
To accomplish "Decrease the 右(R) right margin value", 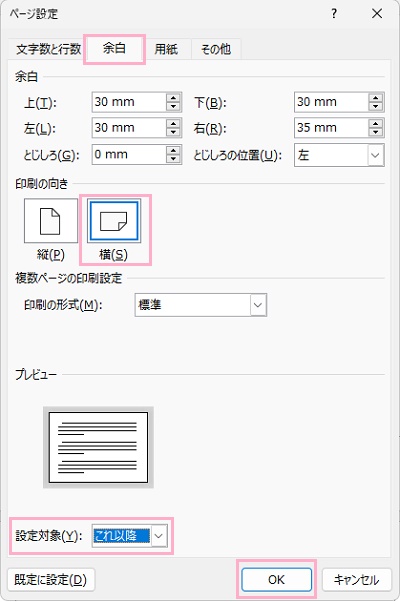I will tap(376, 132).
